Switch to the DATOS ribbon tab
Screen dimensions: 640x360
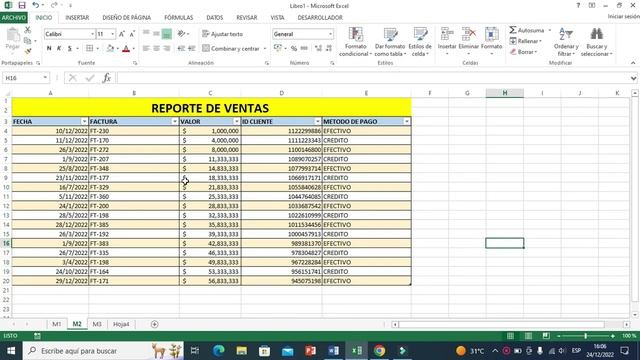pyautogui.click(x=215, y=18)
